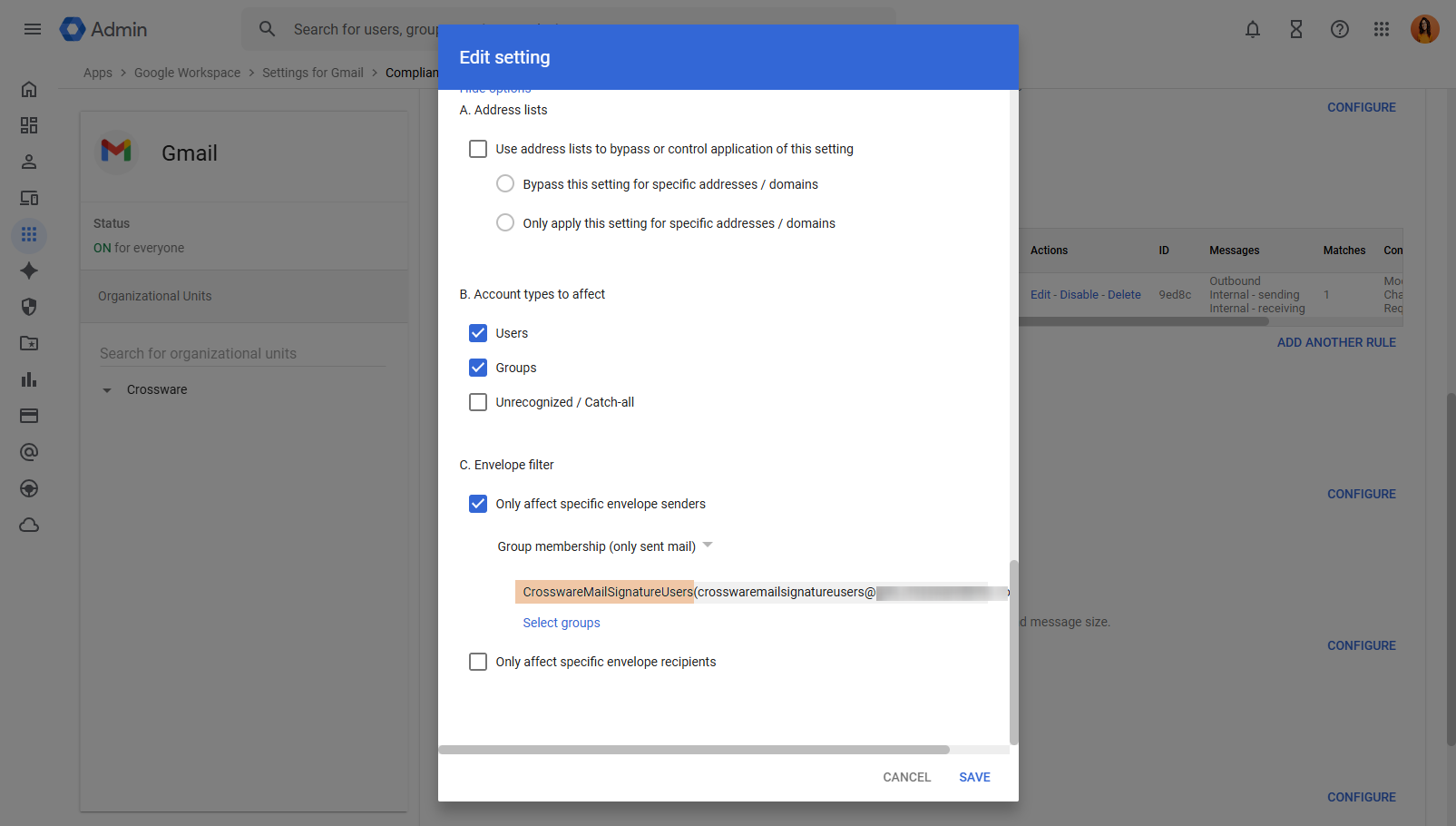
Task: Select Bypass this setting for specific addresses
Action: tap(505, 184)
